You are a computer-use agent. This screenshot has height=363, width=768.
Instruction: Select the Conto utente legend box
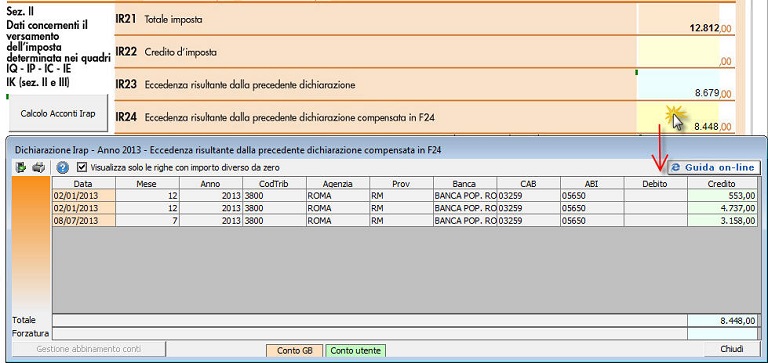[x=356, y=351]
